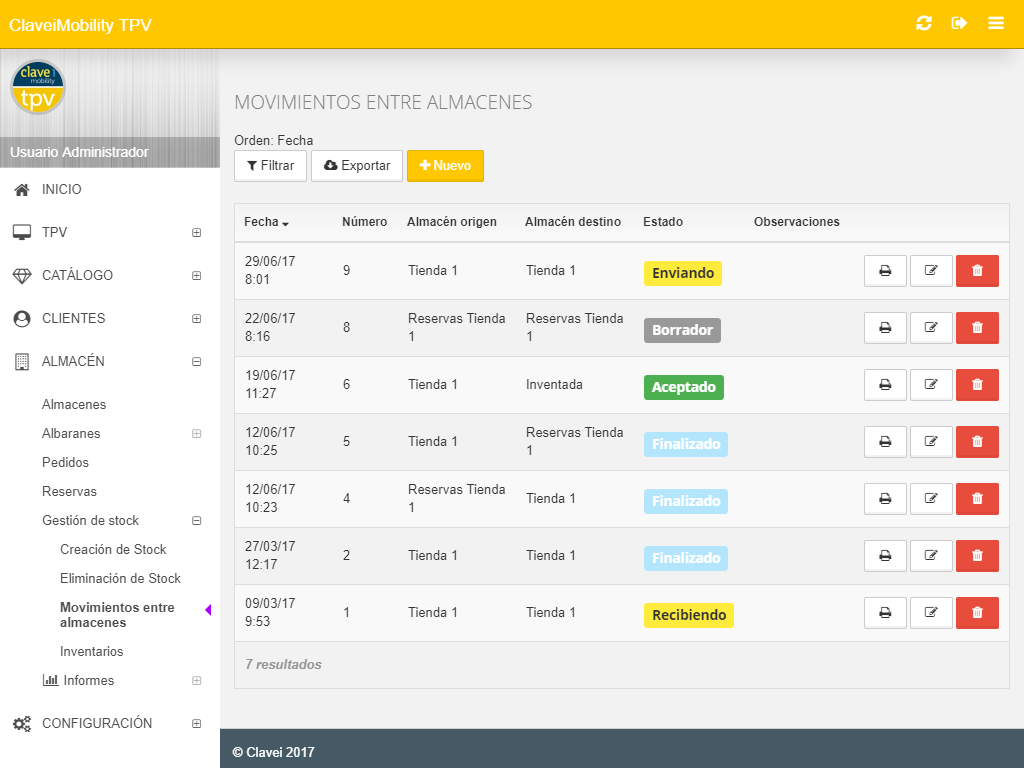Delete movement number 2
The width and height of the screenshot is (1024, 768).
(977, 556)
